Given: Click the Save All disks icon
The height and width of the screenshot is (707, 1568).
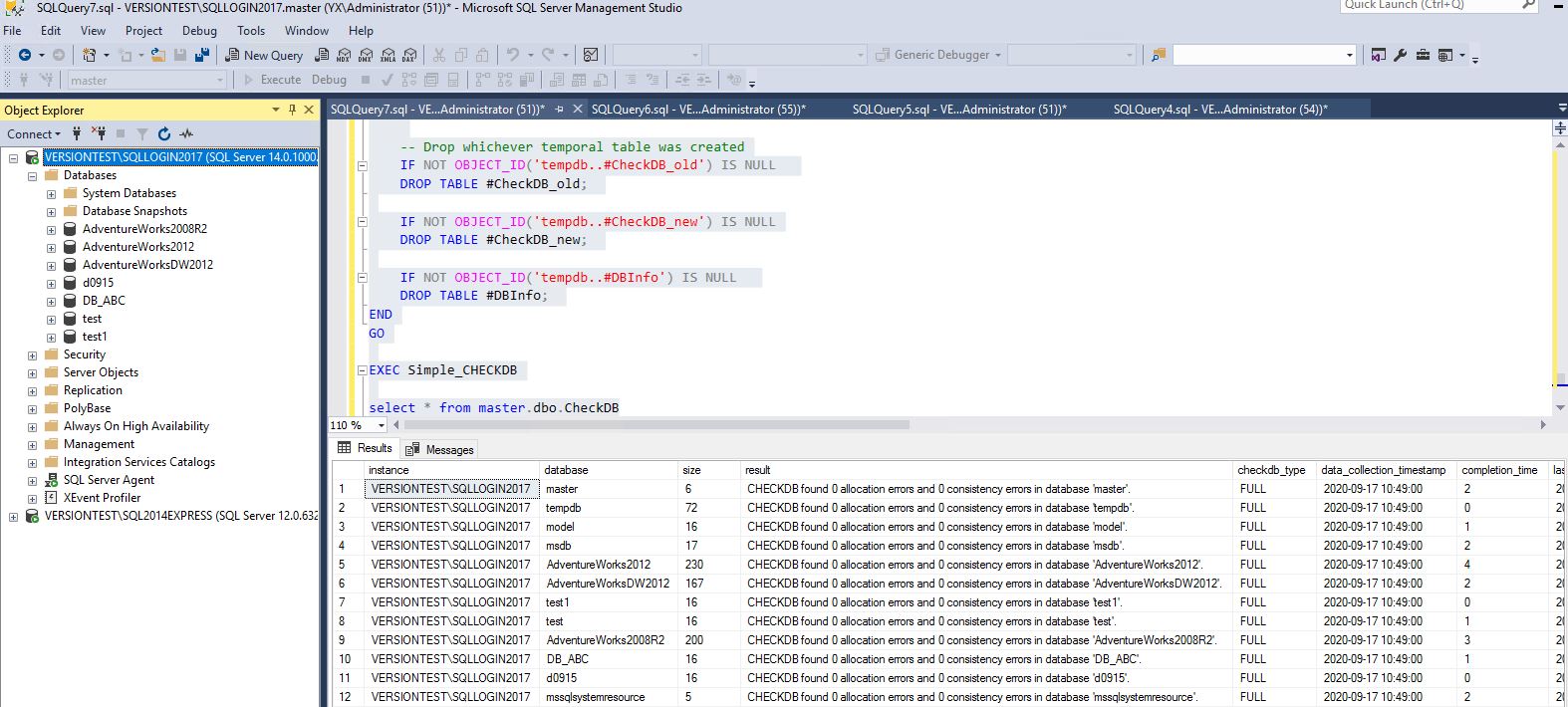Looking at the screenshot, I should [x=202, y=55].
